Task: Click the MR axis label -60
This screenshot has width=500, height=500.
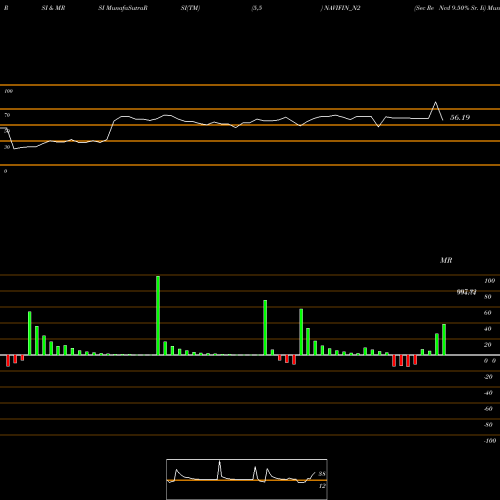Action: coord(488,409)
